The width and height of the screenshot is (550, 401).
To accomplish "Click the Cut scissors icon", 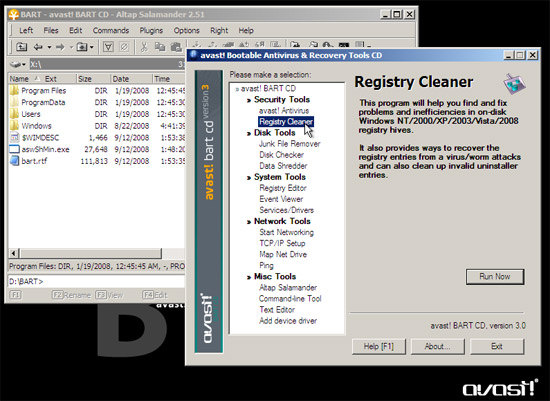I will click(x=144, y=47).
